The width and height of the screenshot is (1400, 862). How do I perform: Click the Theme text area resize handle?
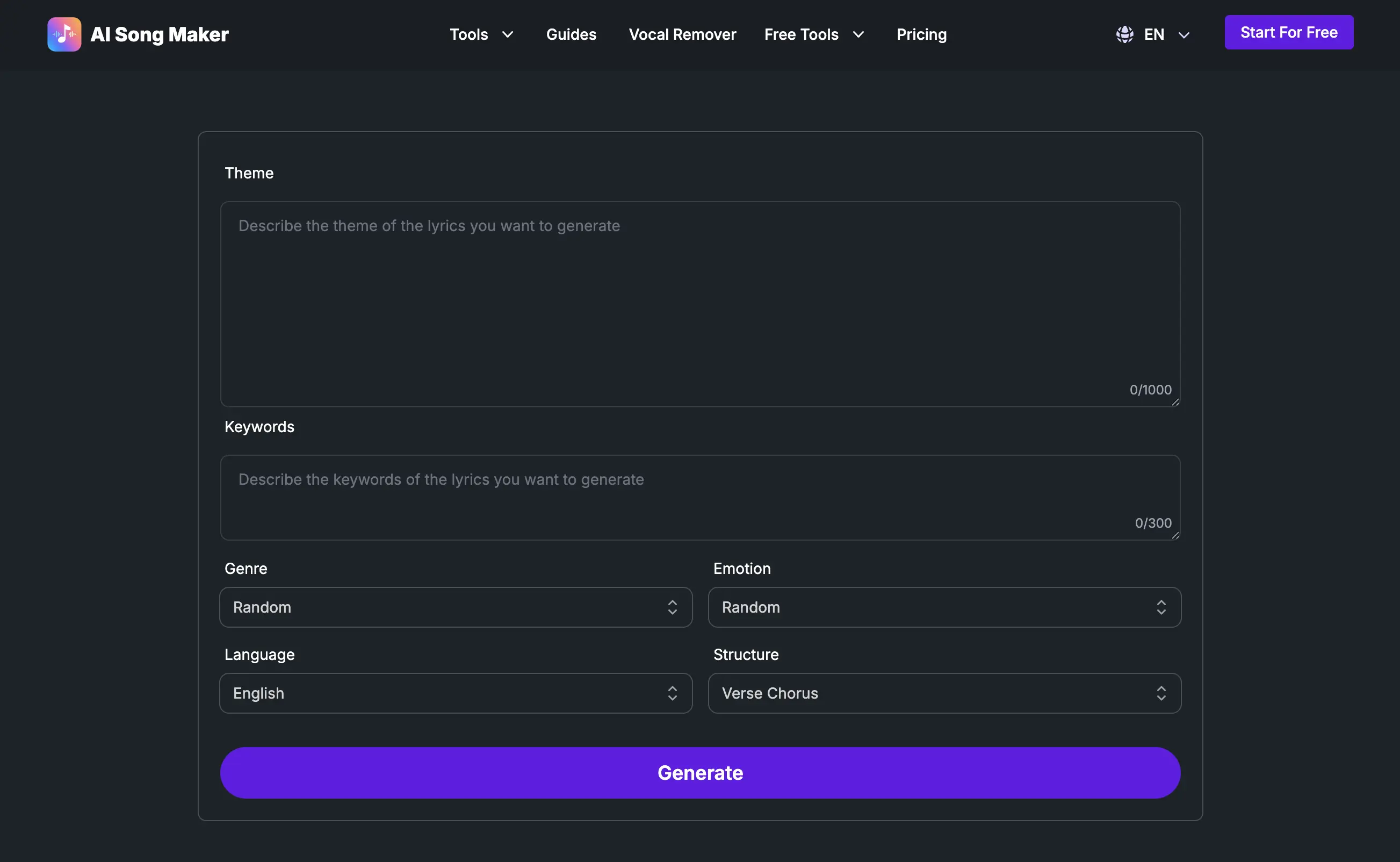pos(1175,402)
